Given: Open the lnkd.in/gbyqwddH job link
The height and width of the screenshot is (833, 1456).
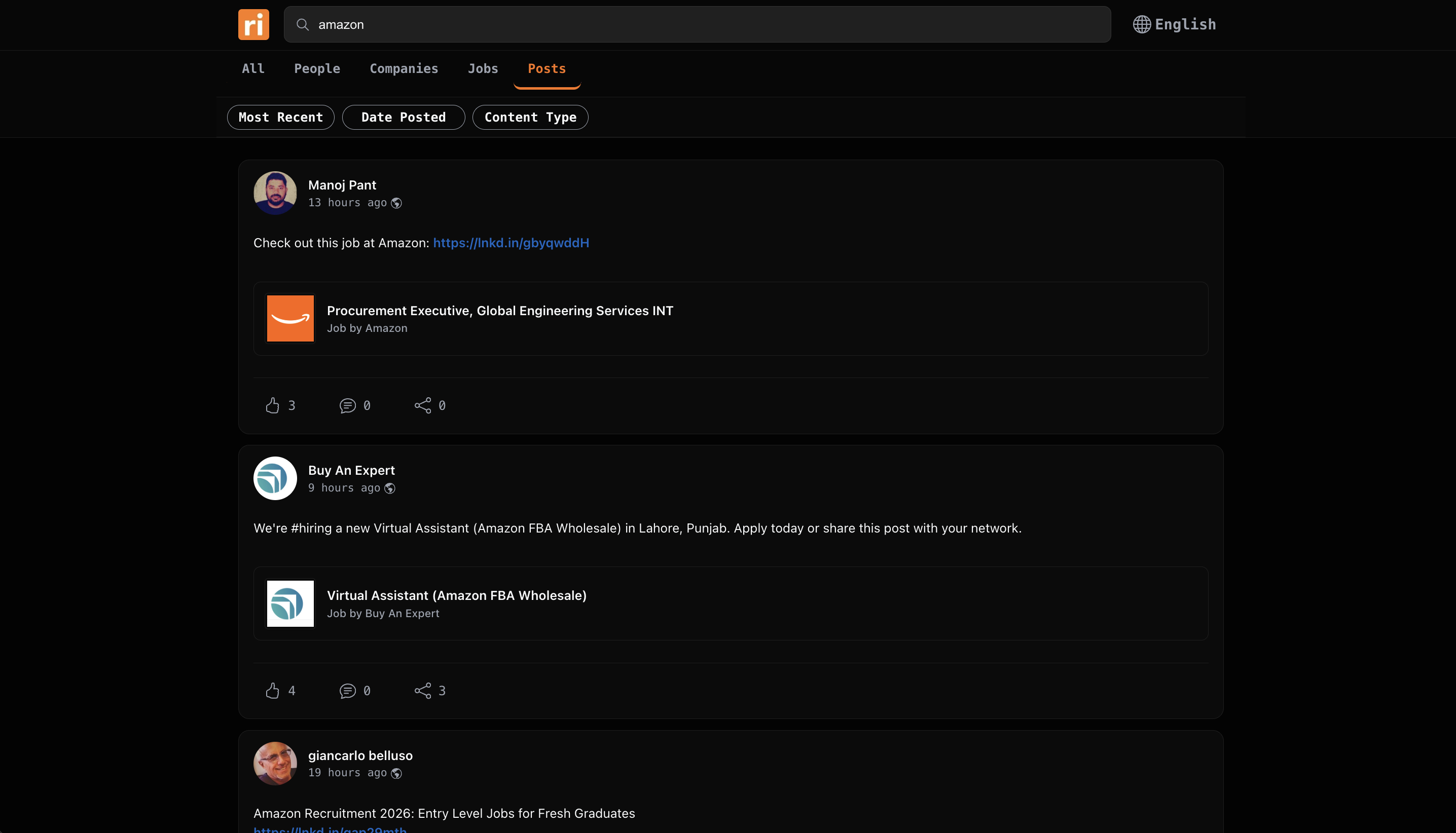Looking at the screenshot, I should (511, 243).
